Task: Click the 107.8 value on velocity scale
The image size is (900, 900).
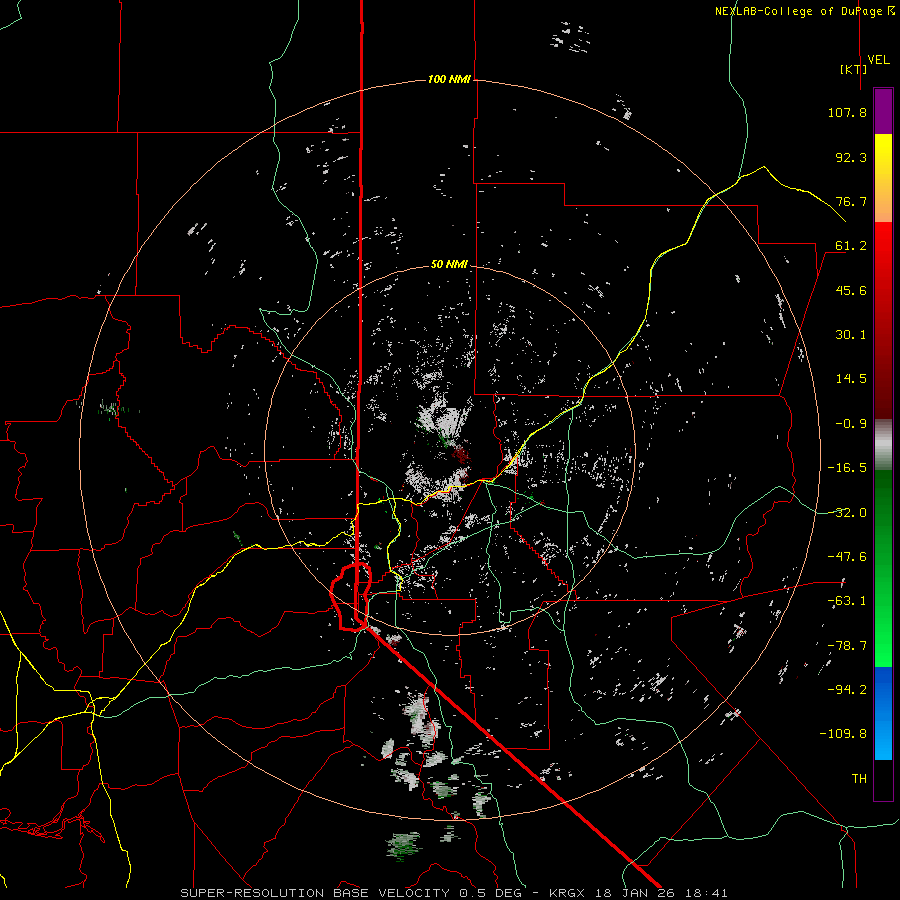Action: [x=847, y=112]
